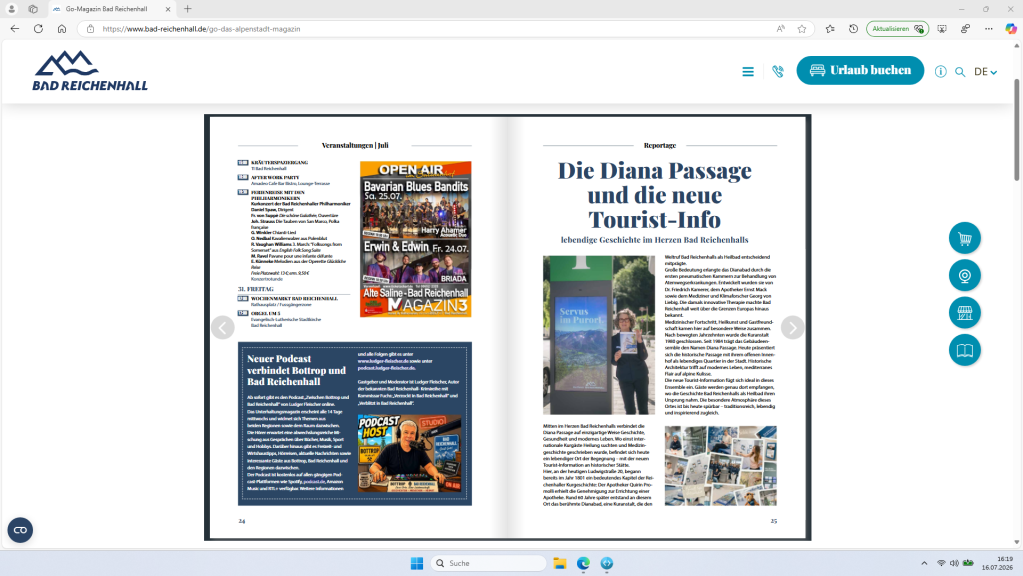The width and height of the screenshot is (1023, 576).
Task: Go to the browser home page
Action: [62, 29]
